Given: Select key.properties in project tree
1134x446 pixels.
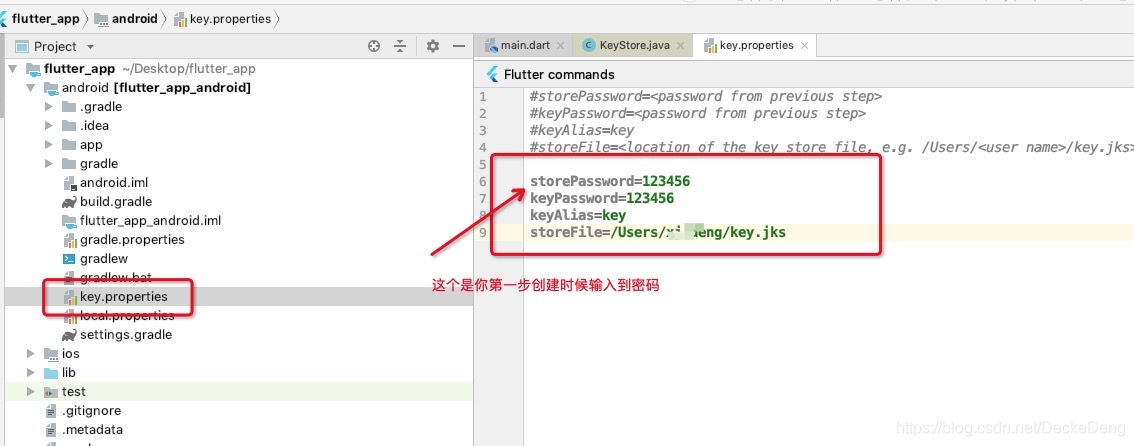Looking at the screenshot, I should tap(124, 296).
